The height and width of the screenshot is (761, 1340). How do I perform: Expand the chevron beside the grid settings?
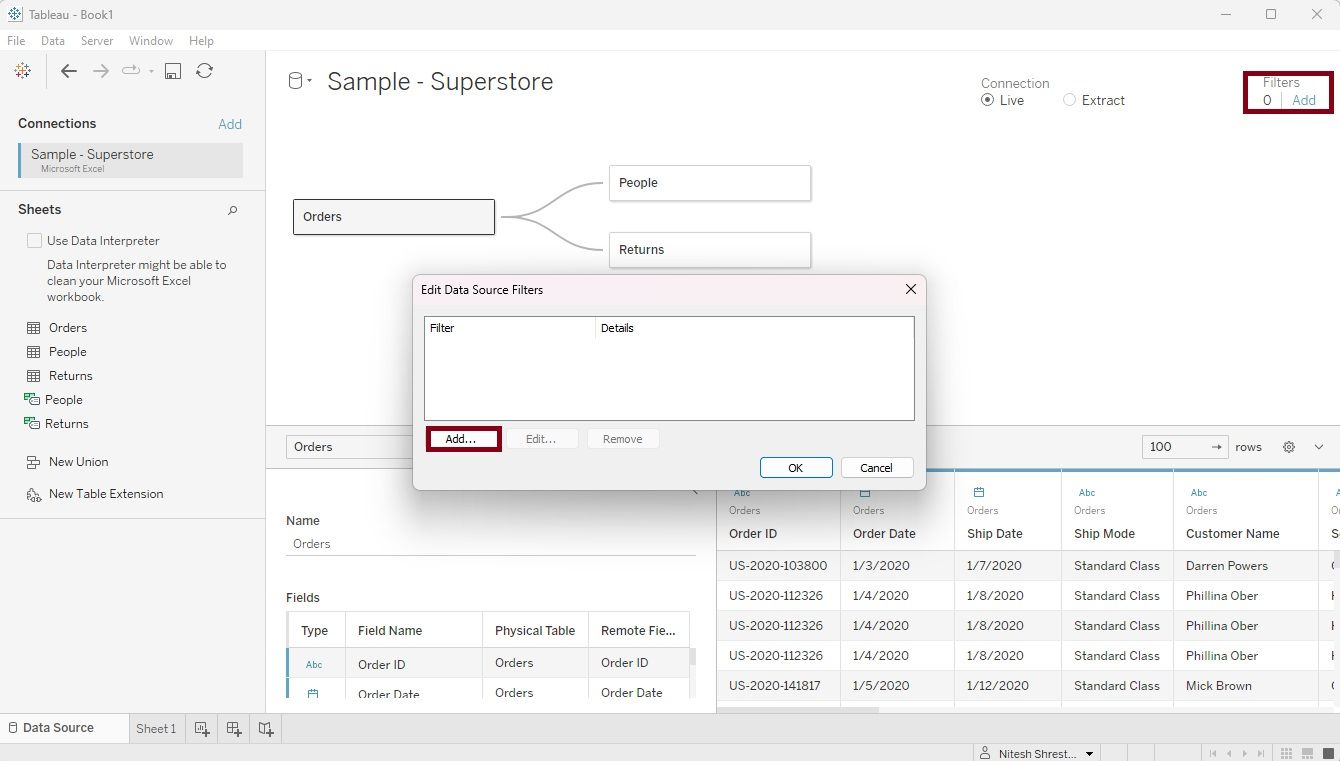(x=1319, y=447)
